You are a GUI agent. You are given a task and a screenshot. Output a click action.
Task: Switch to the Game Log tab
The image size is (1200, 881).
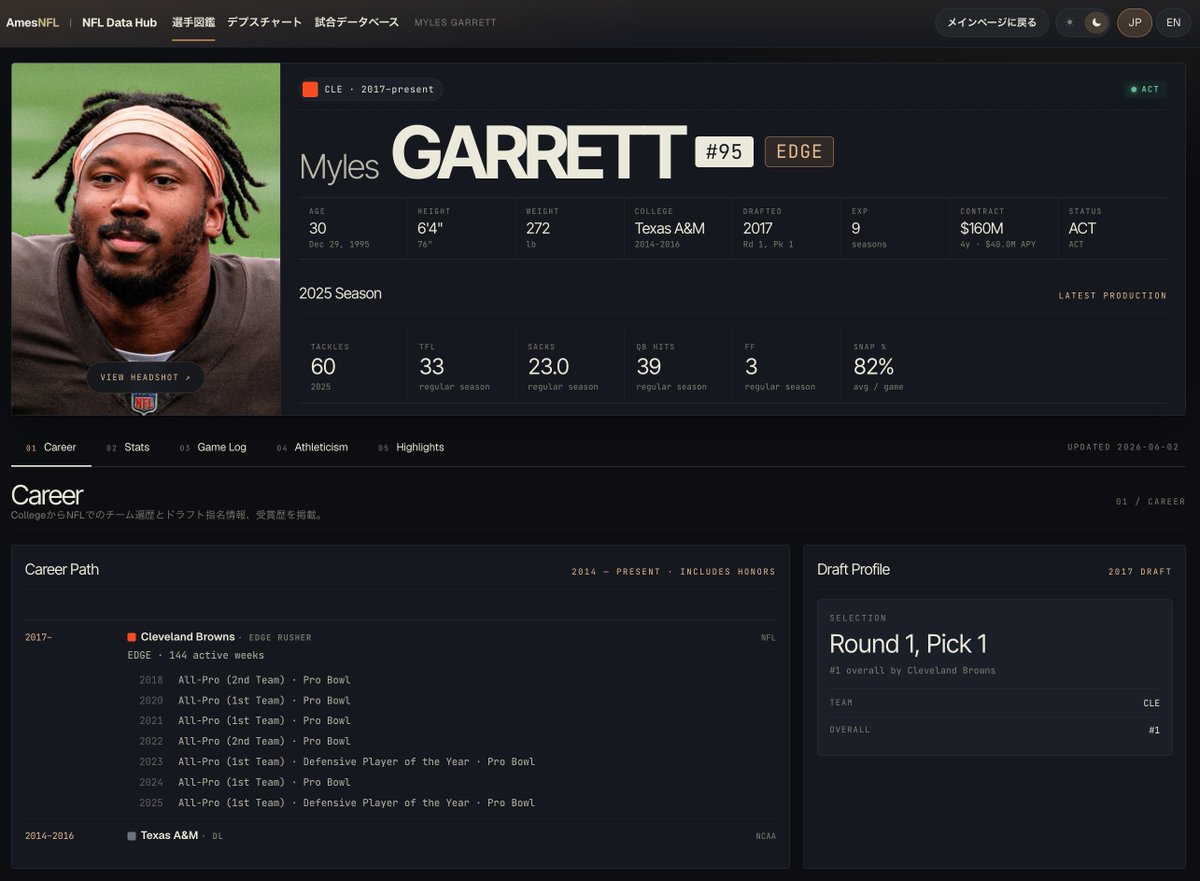[213, 447]
